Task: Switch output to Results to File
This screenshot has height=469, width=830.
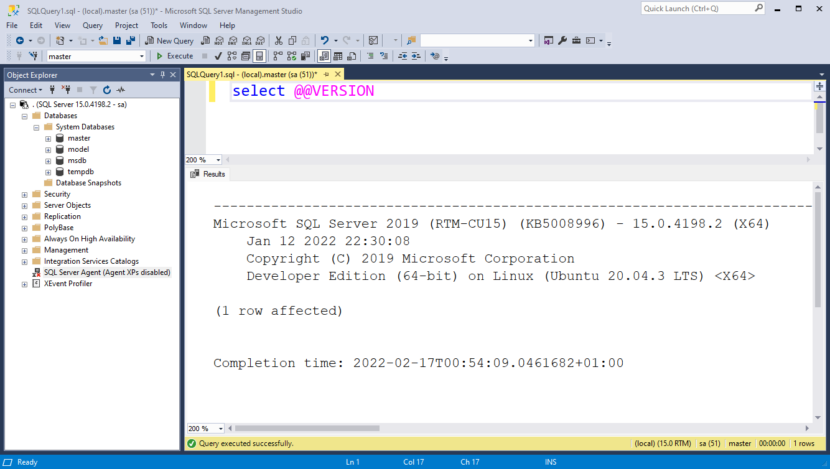Action: (351, 56)
